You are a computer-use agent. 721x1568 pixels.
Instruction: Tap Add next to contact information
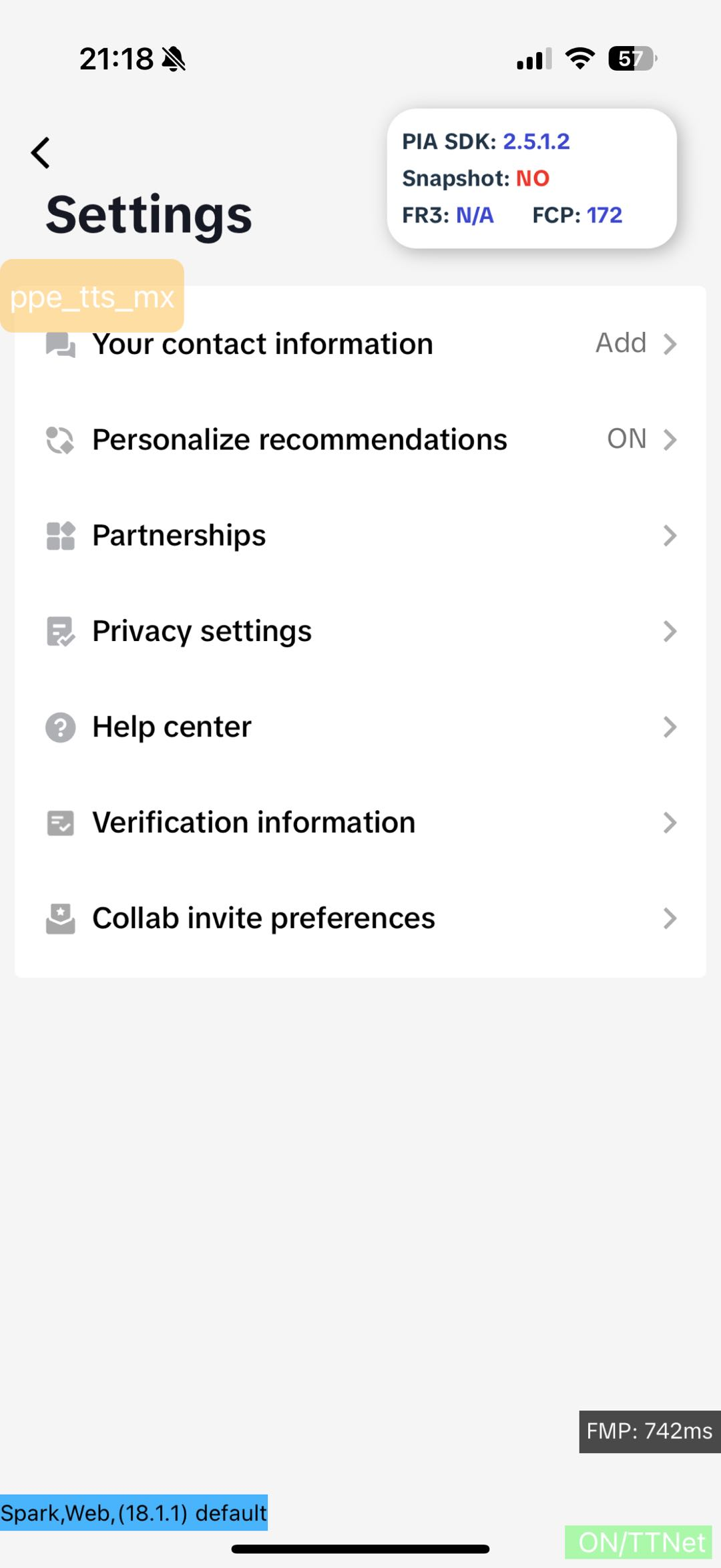tap(621, 343)
